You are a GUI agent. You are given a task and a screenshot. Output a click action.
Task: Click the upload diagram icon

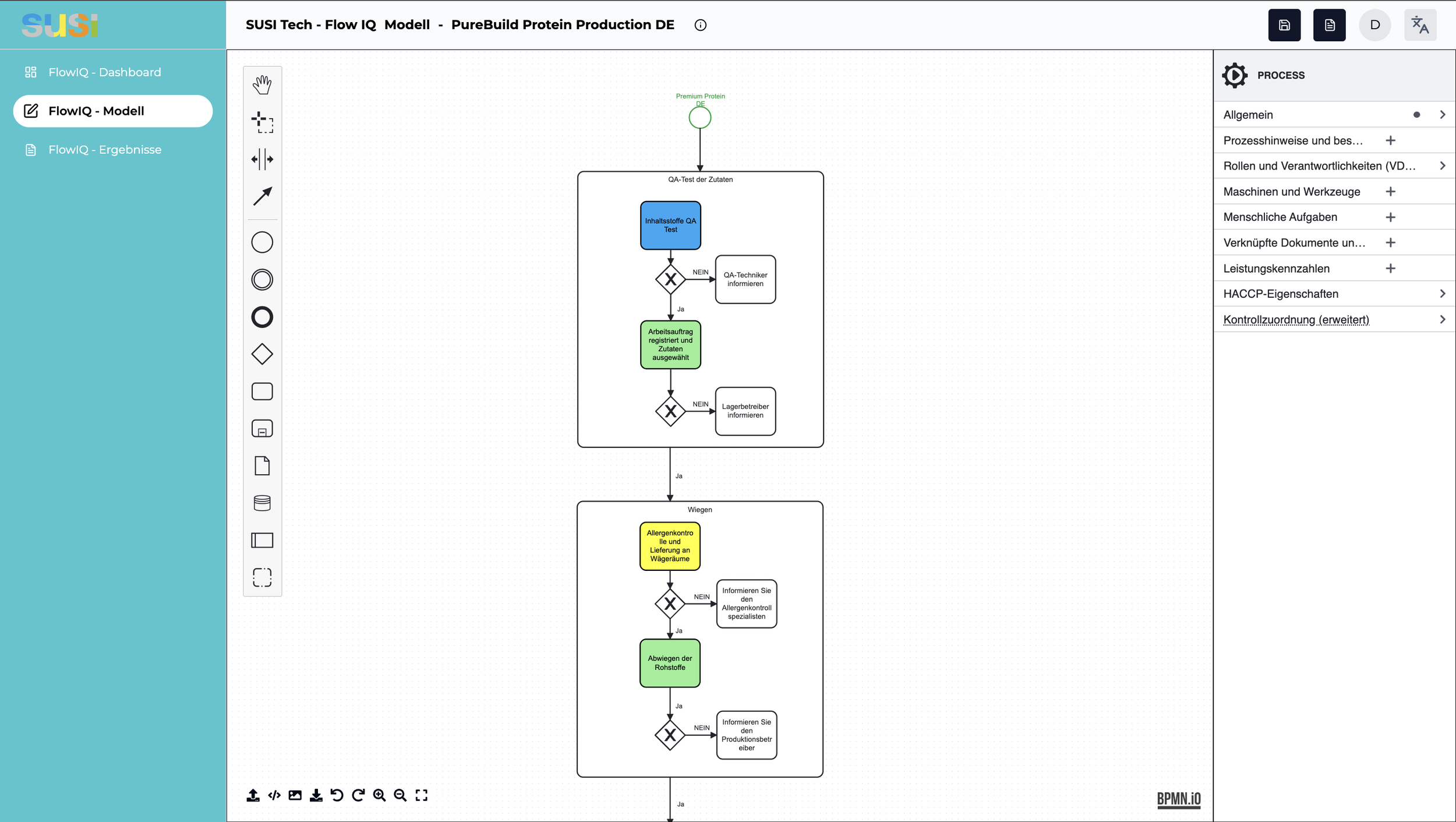[253, 795]
